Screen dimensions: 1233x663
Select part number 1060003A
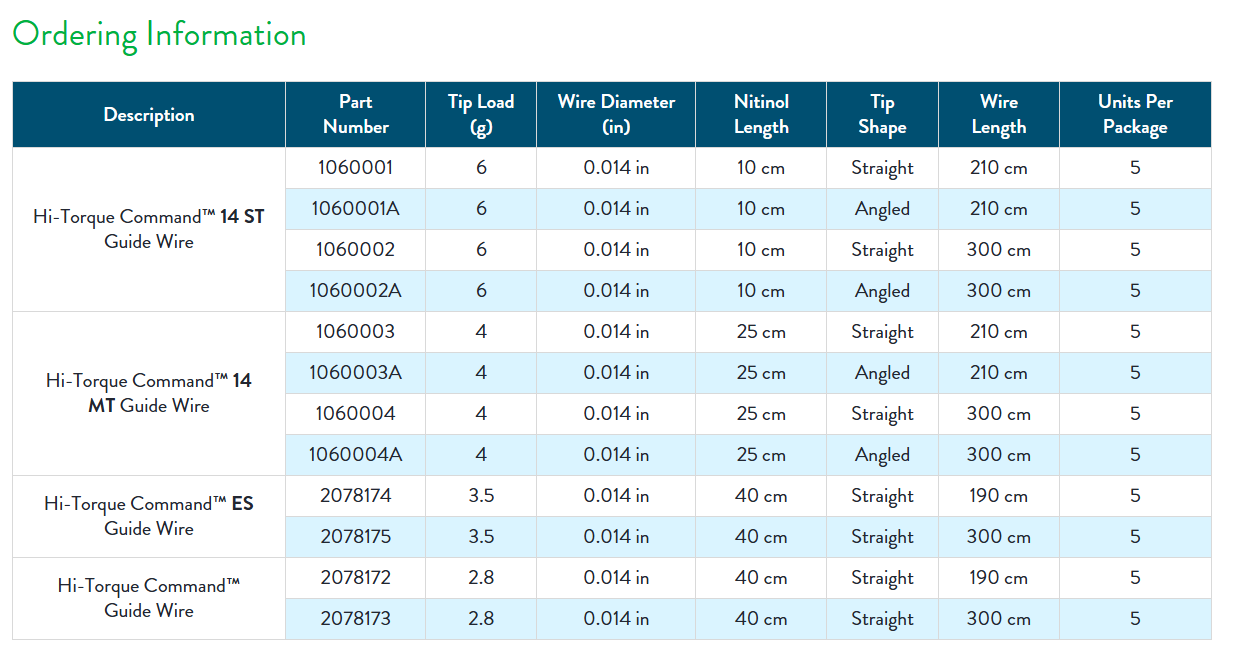[x=356, y=373]
